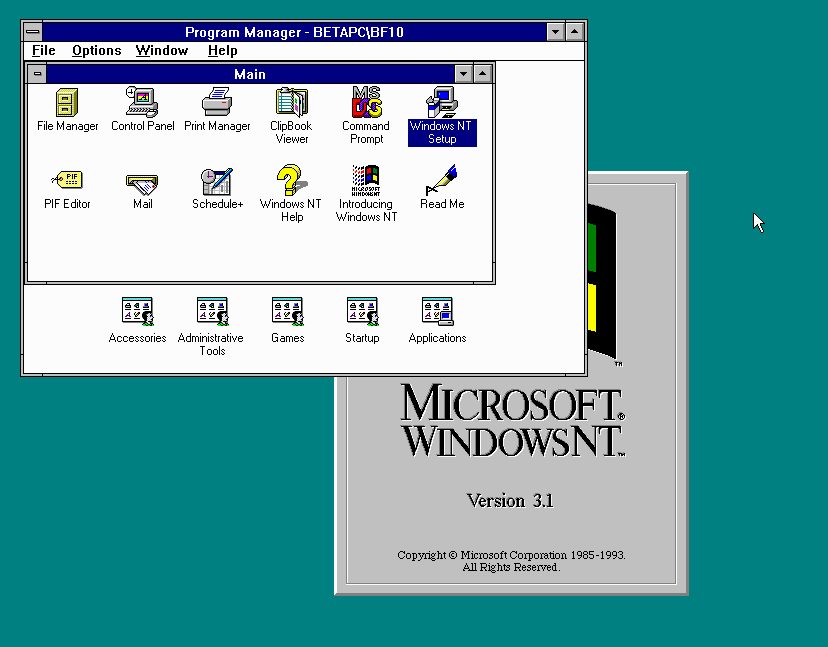Click the 'All Rights Reserved.' text

pyautogui.click(x=511, y=567)
